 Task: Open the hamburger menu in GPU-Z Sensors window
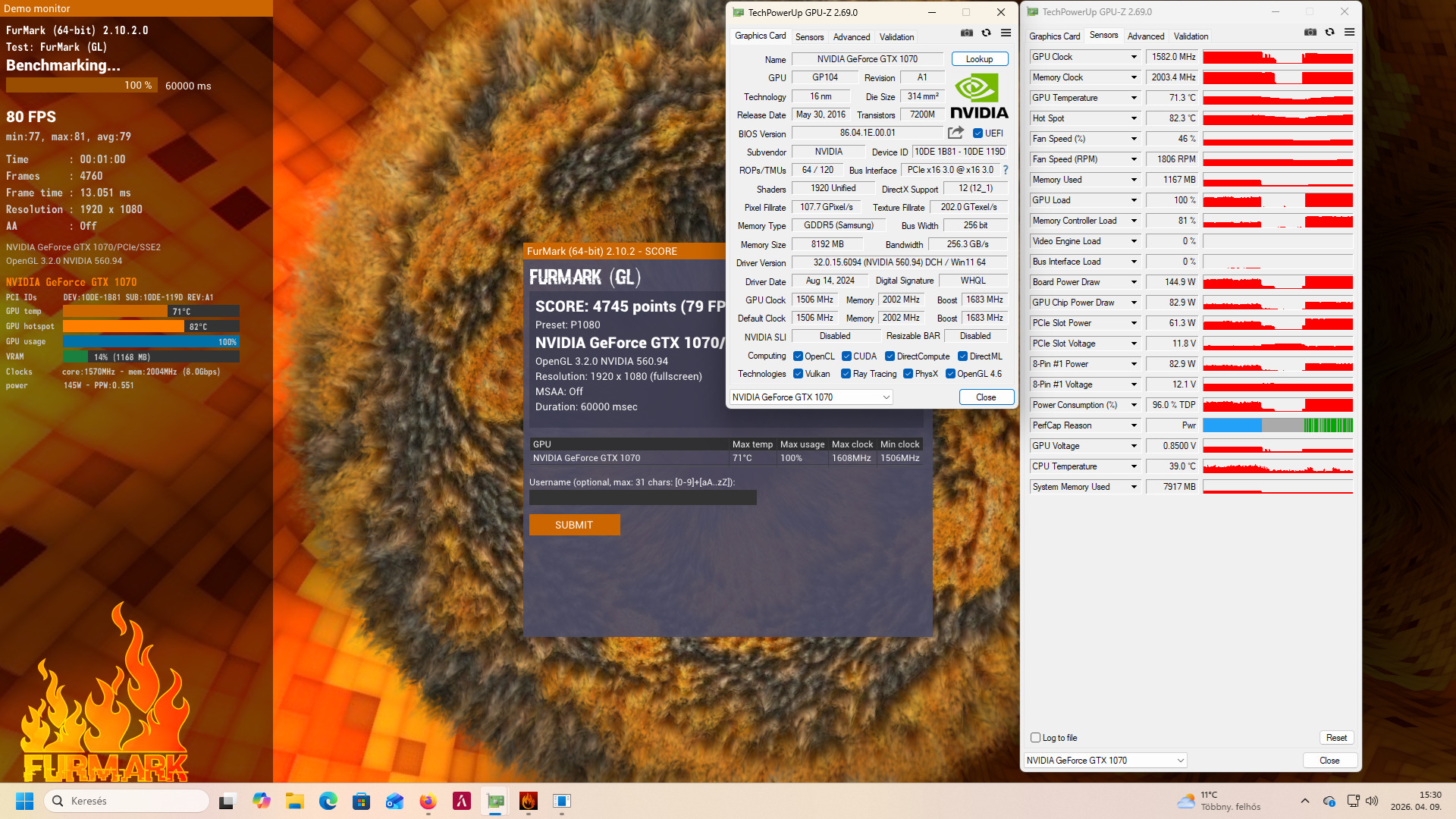[1349, 33]
